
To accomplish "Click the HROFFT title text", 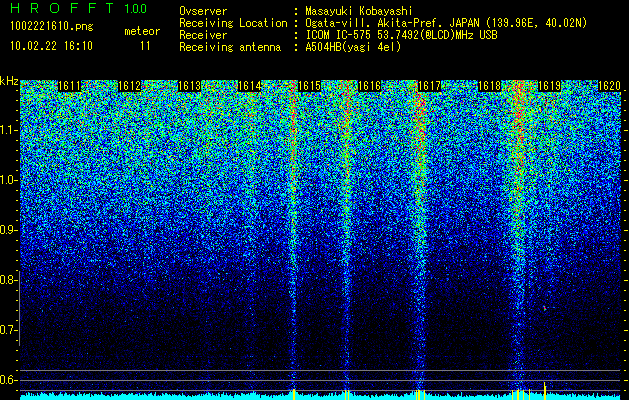I will [62, 8].
